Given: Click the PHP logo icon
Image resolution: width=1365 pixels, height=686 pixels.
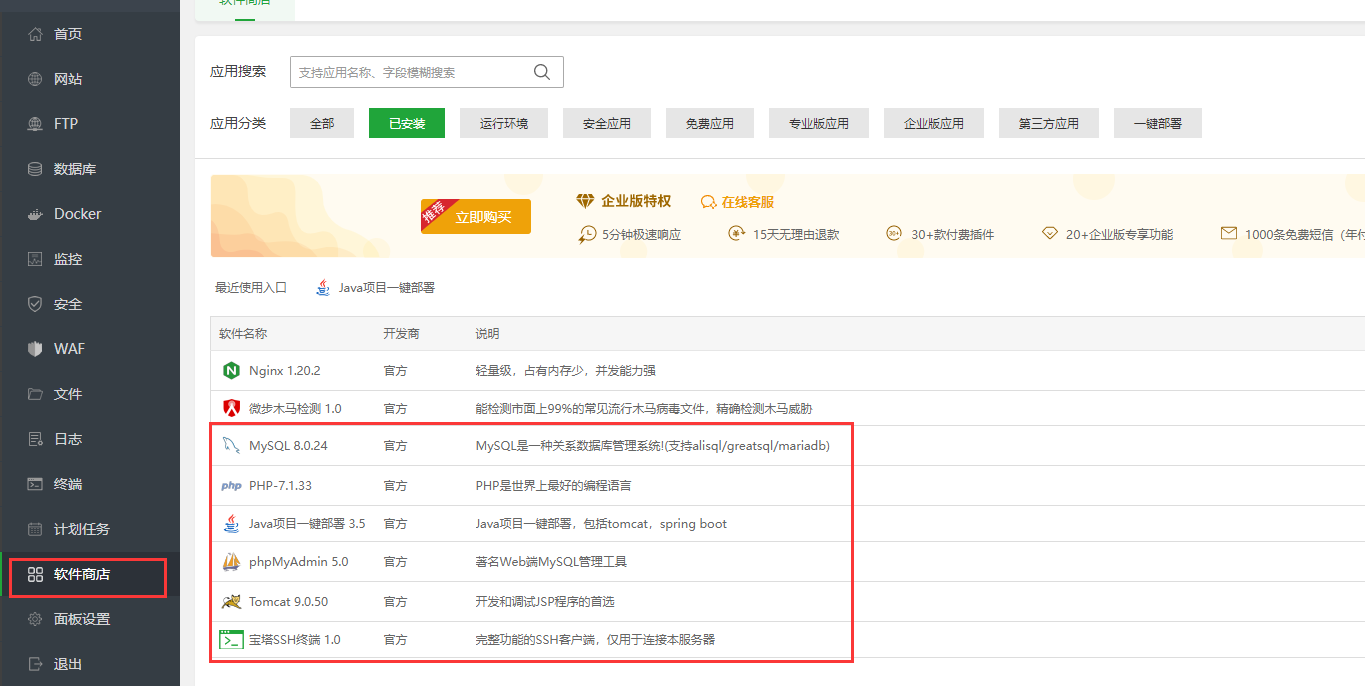Looking at the screenshot, I should pyautogui.click(x=231, y=486).
